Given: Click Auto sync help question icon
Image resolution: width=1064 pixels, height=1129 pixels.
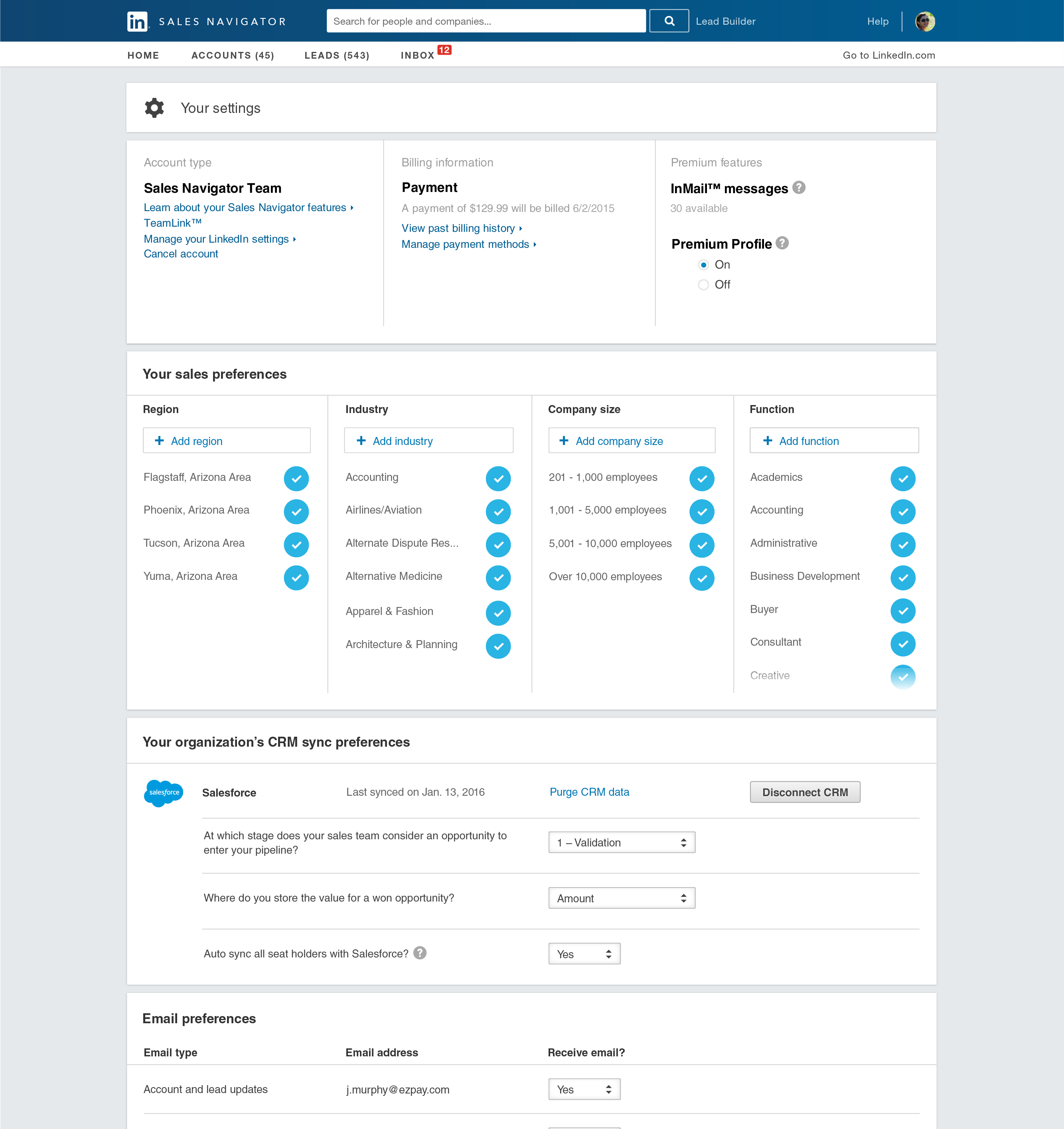Looking at the screenshot, I should (420, 953).
